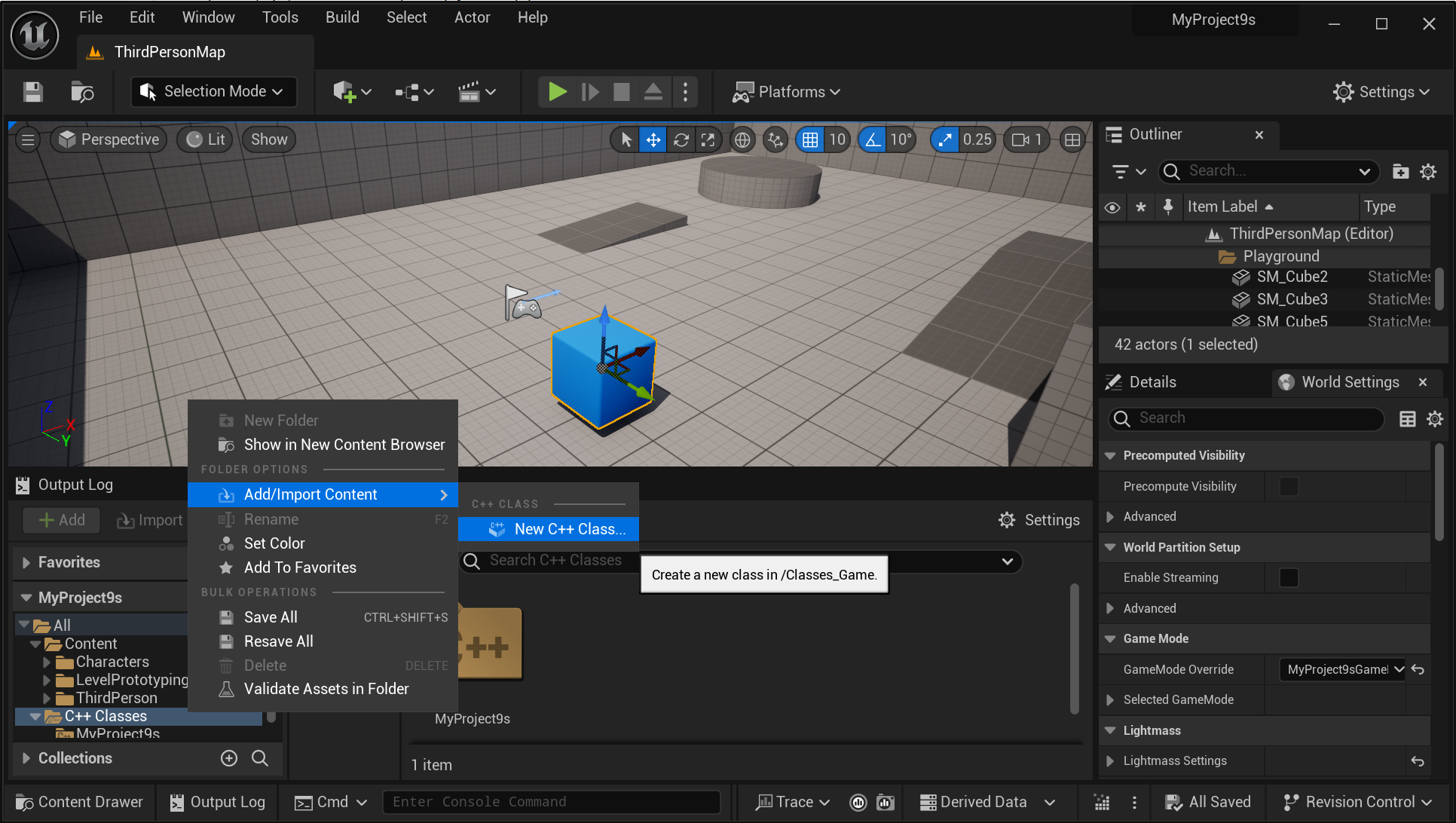Screen dimensions: 1456x823
Task: Choose the Scale tool in viewport
Action: [708, 139]
